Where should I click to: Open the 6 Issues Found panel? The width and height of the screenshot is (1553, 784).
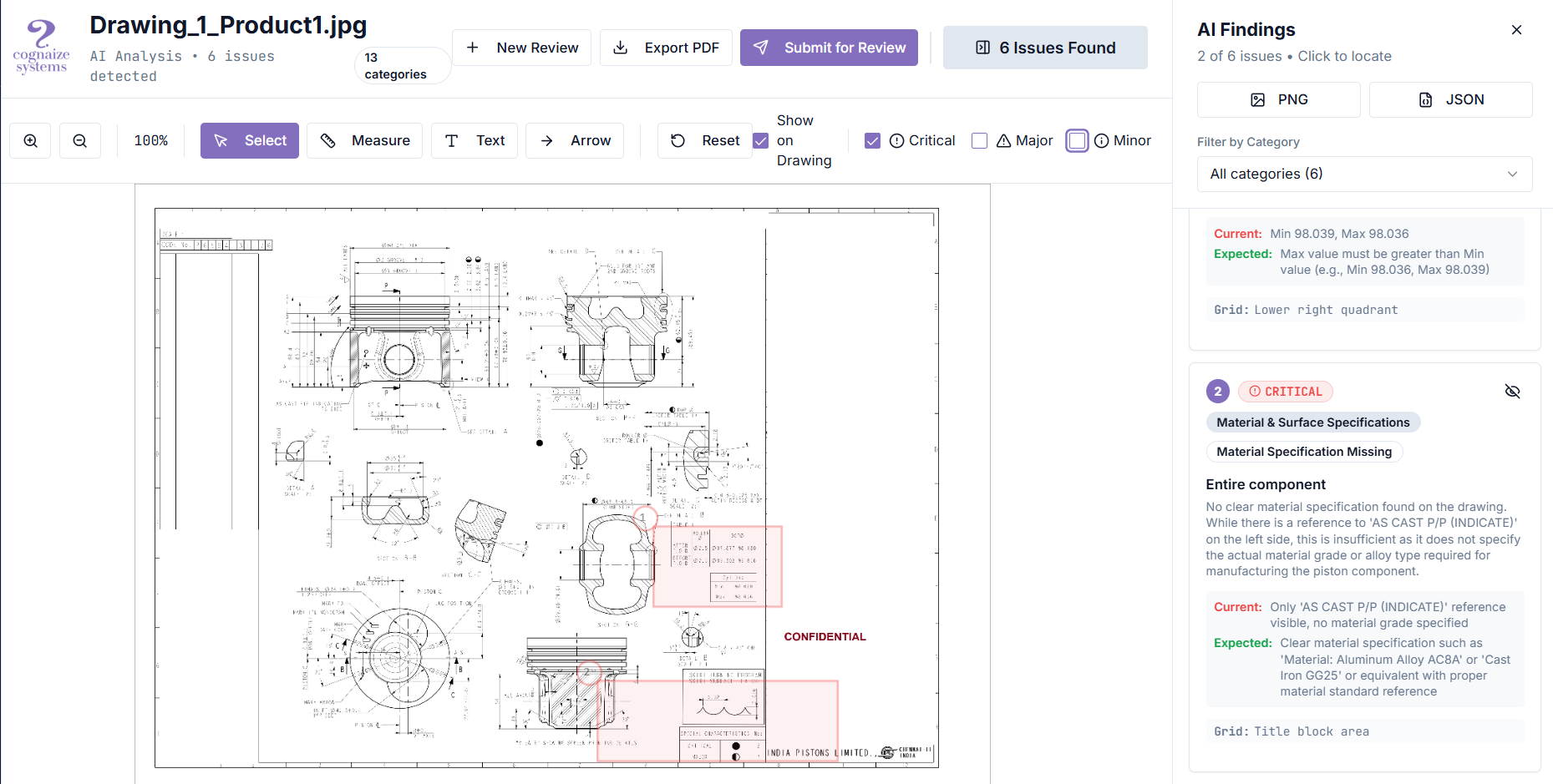pyautogui.click(x=1044, y=48)
